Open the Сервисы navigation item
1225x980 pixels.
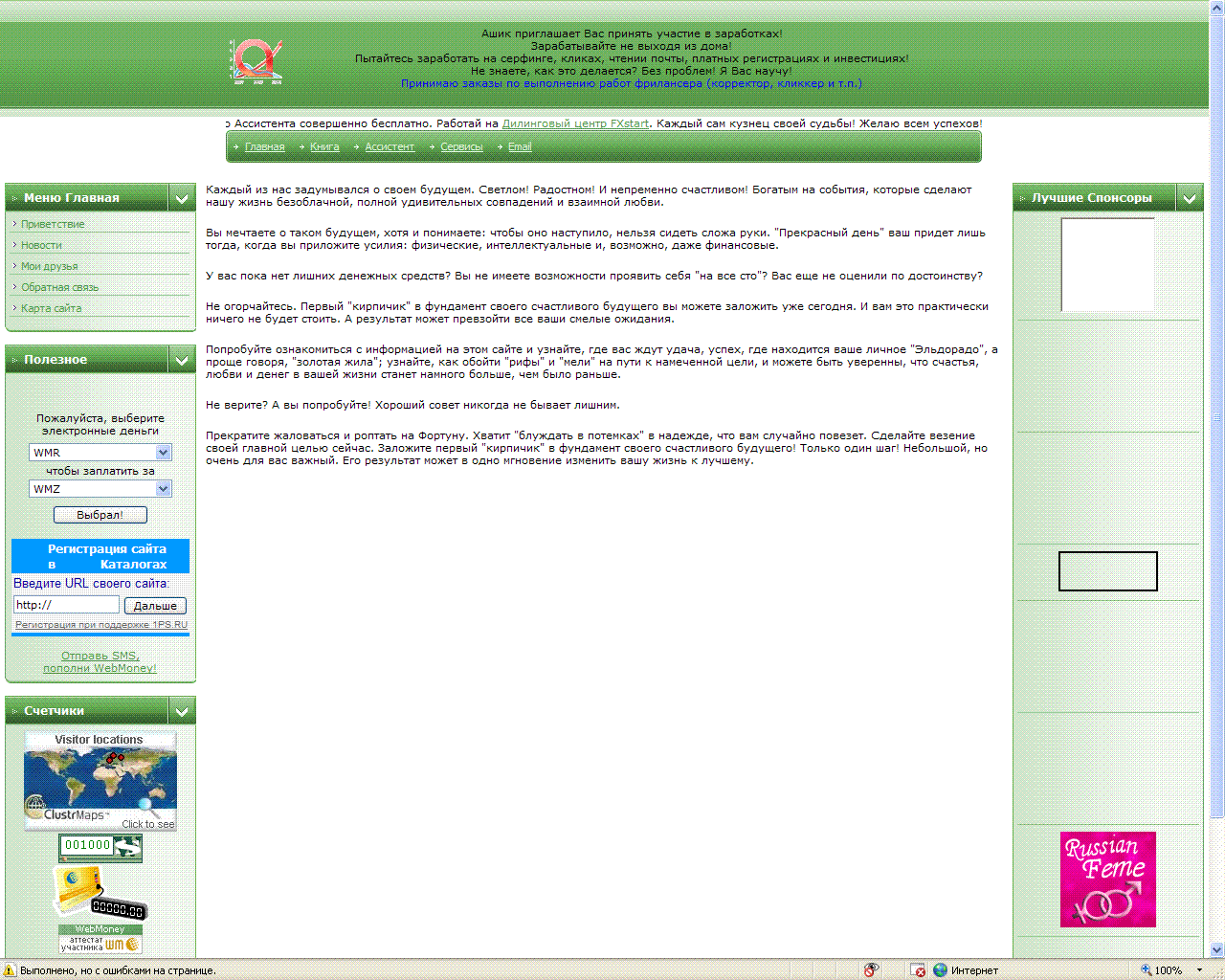(461, 147)
